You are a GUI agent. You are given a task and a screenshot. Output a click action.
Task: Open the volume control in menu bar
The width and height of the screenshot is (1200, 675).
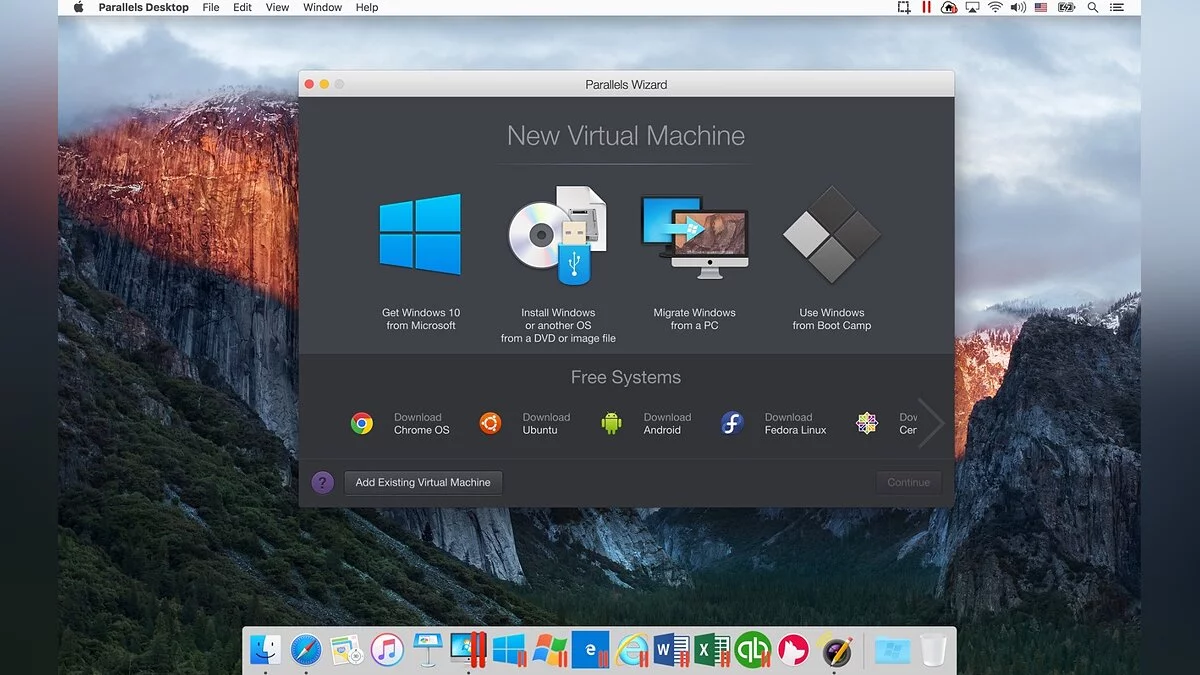click(1018, 7)
